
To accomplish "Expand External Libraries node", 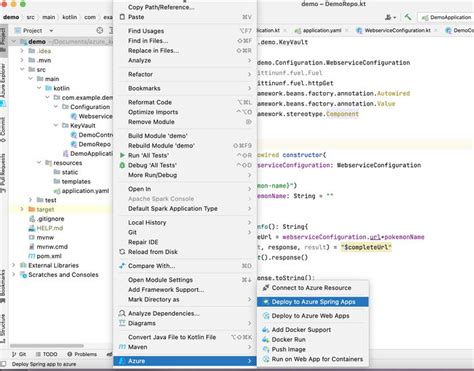I will click(x=14, y=265).
